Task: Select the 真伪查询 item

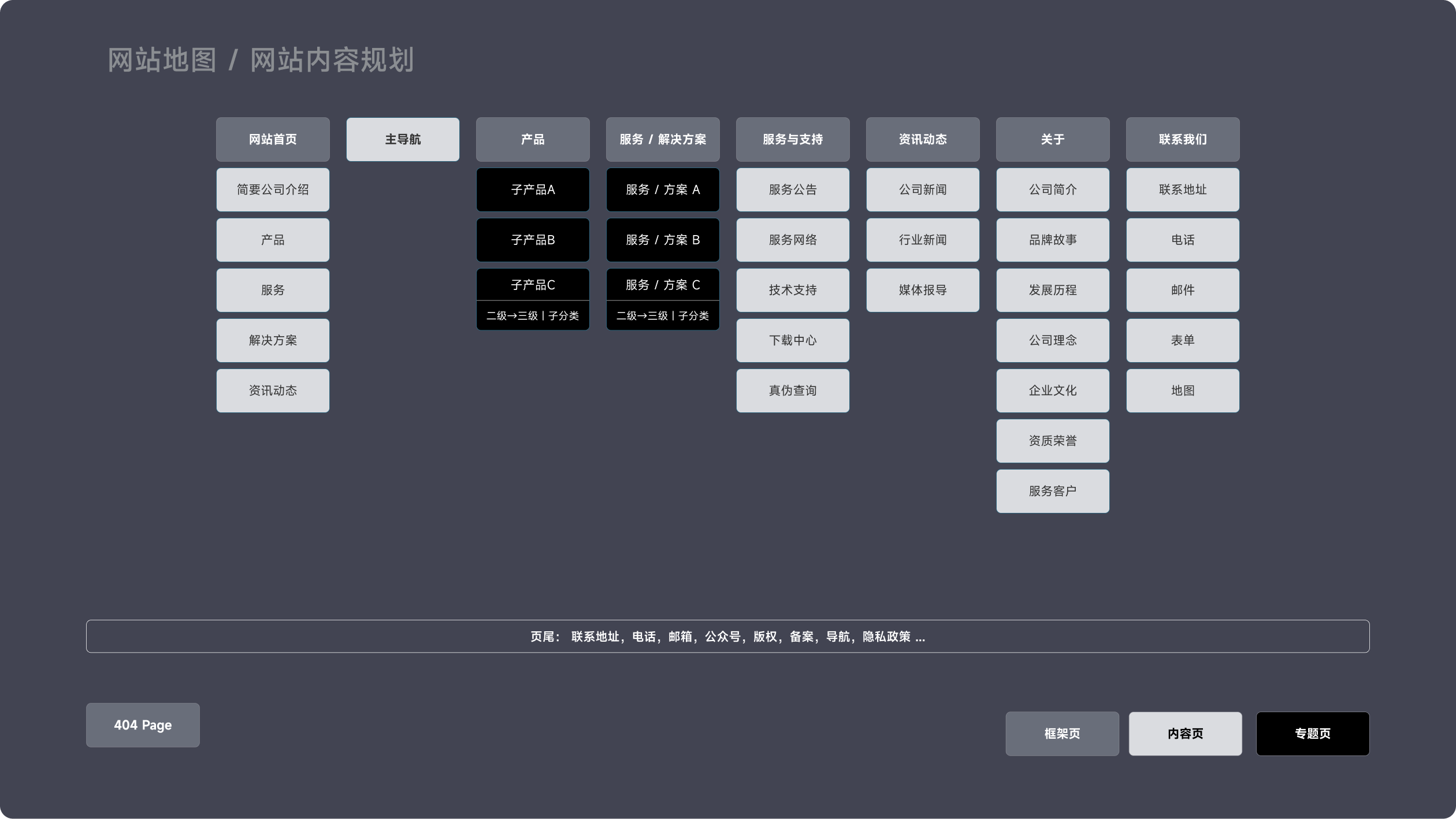Action: point(793,390)
